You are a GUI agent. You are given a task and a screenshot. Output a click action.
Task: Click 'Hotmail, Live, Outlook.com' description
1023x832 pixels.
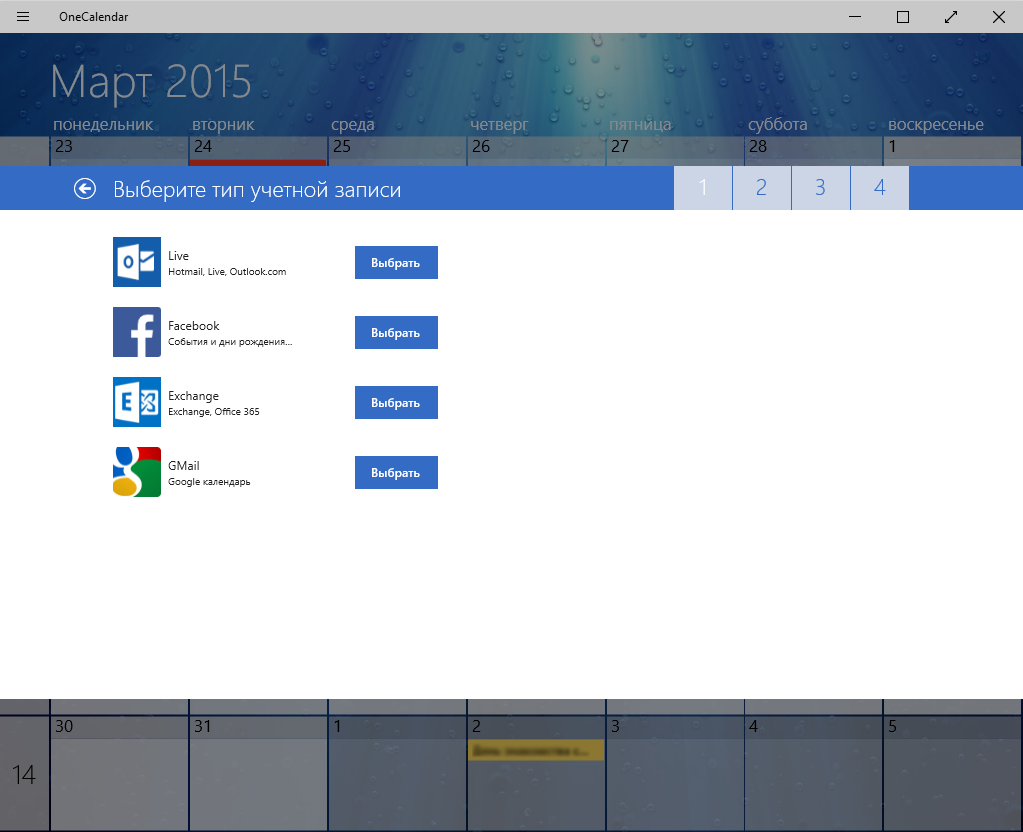tap(227, 271)
